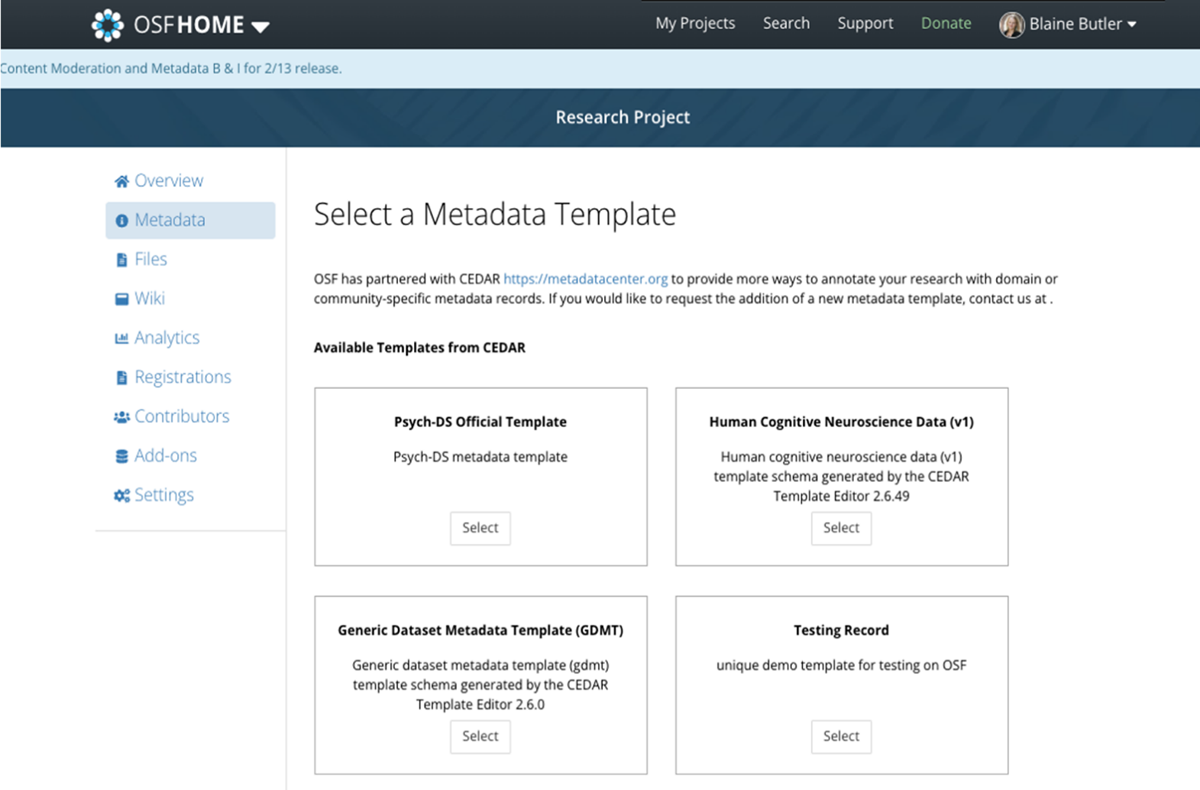Click the Files document icon
Screen dimensions: 1200x790
(122, 259)
